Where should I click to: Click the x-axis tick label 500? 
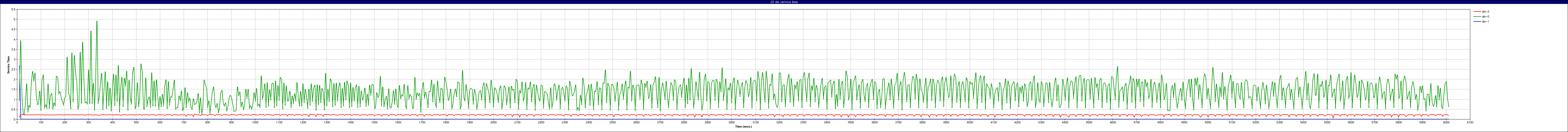136,122
